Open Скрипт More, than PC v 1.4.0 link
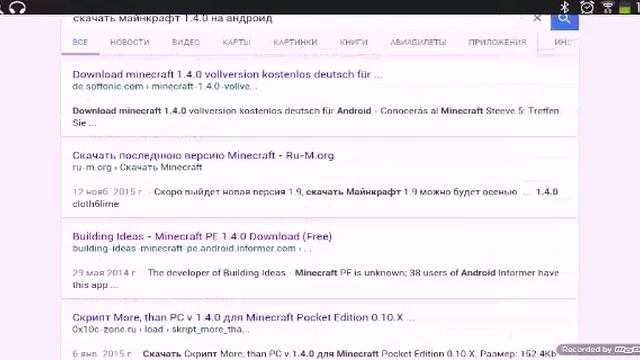The image size is (640, 360). coord(244,317)
